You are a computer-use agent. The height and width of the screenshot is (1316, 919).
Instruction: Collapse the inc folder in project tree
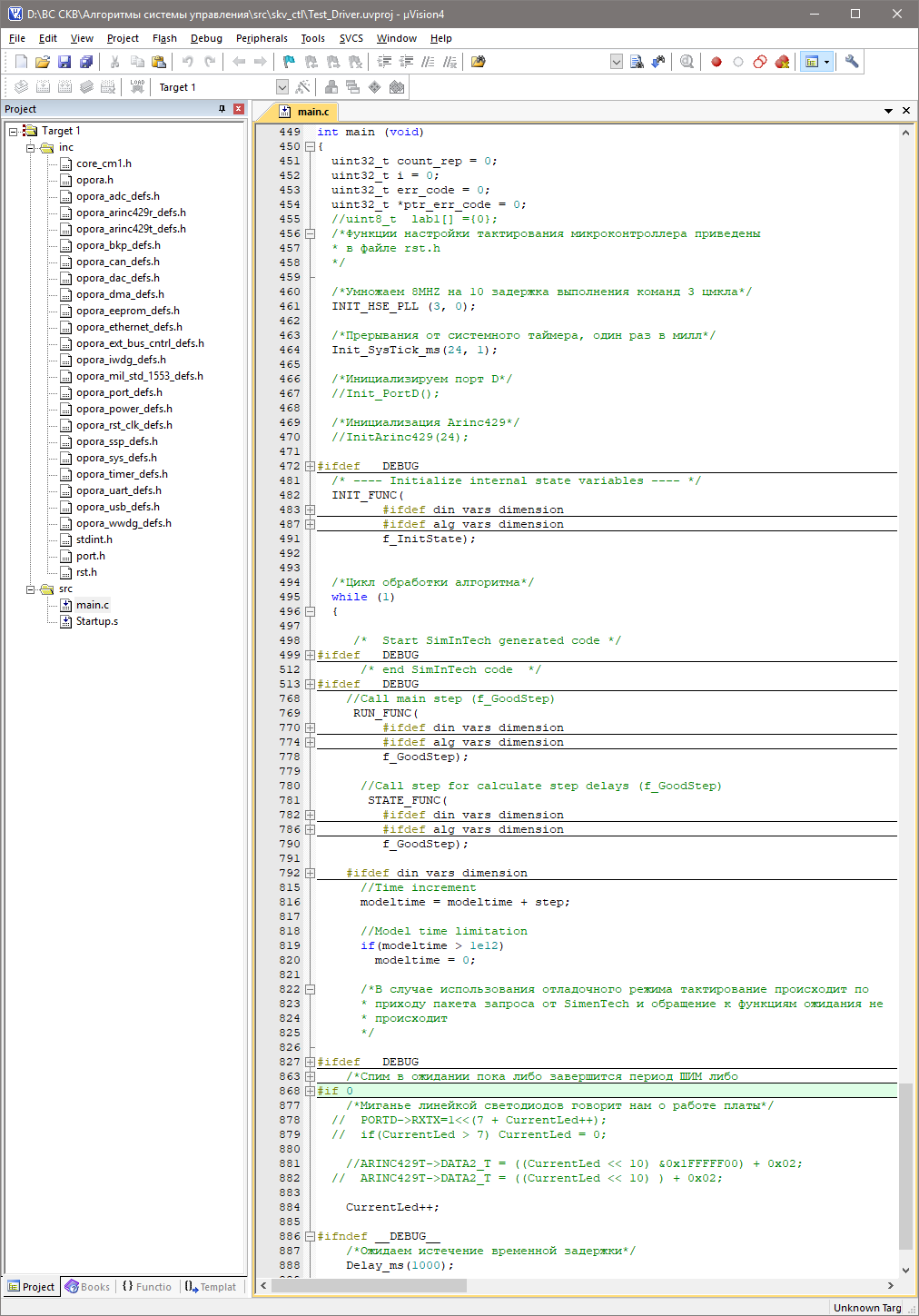click(x=31, y=147)
